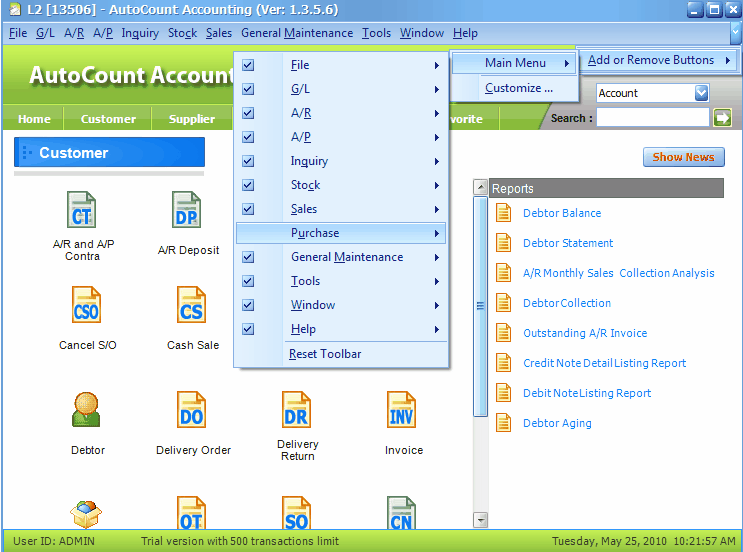Open the Delivery Order icon
This screenshot has height=552, width=743.
191,410
